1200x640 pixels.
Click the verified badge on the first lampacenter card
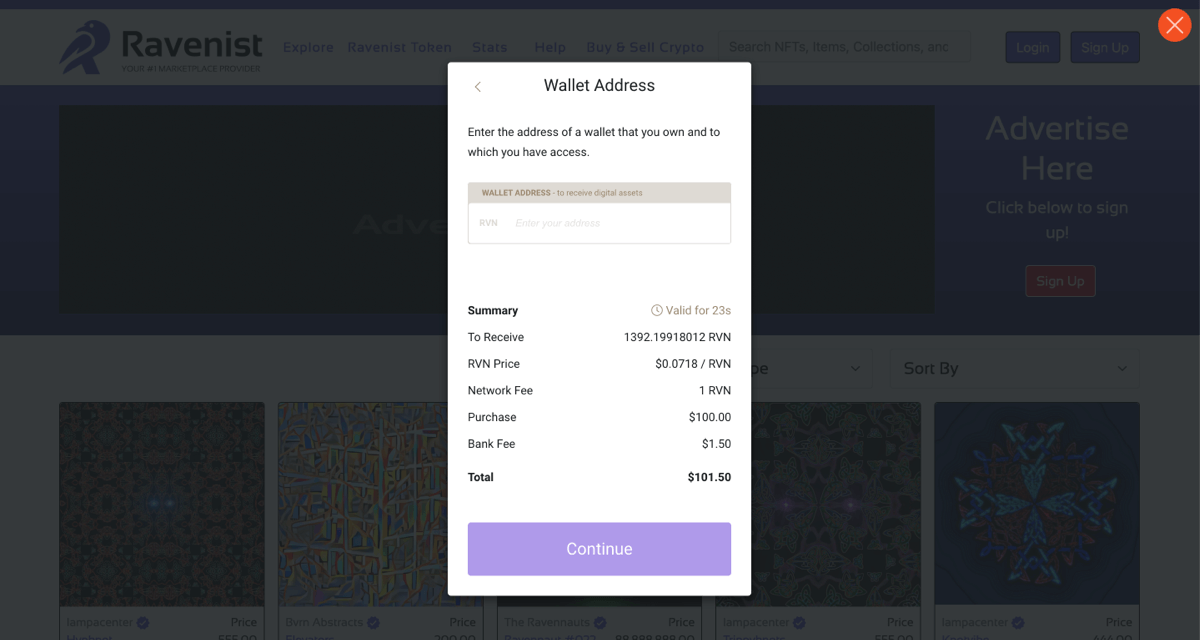[x=143, y=623]
